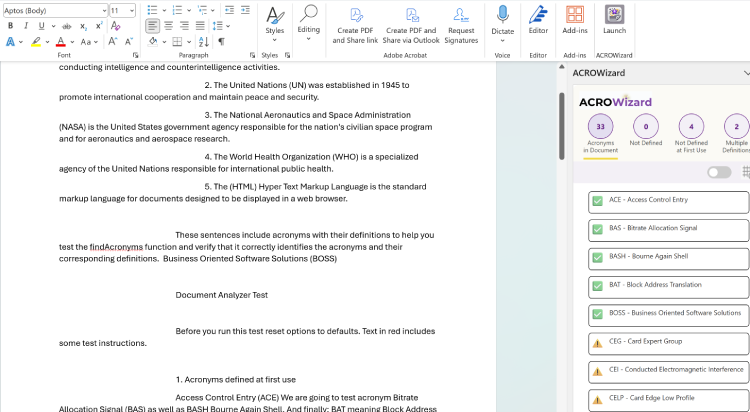
Task: Insert a numbered list
Action: click(177, 10)
